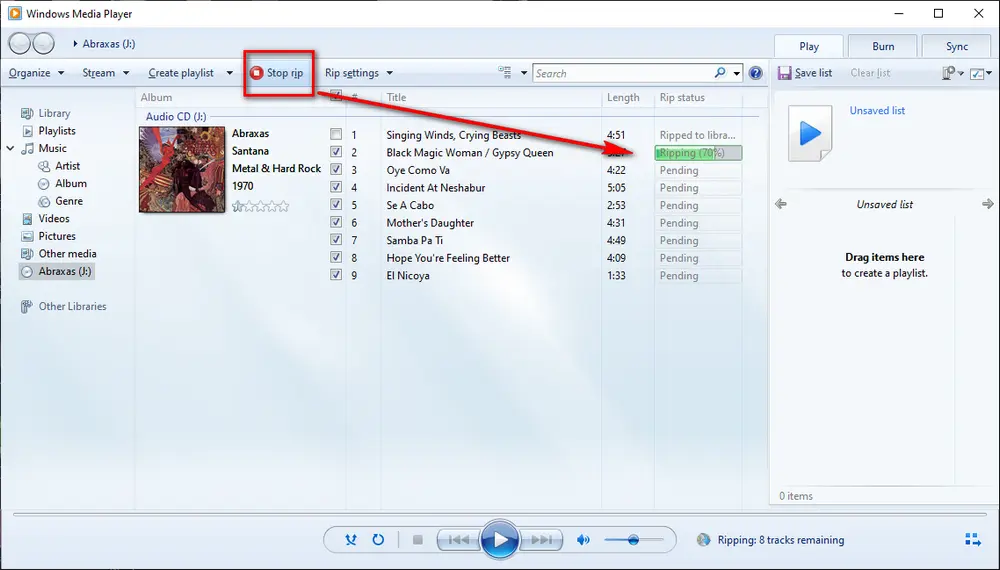Select the Playlists icon in sidebar
Screen dimensions: 1000x570
(27, 131)
